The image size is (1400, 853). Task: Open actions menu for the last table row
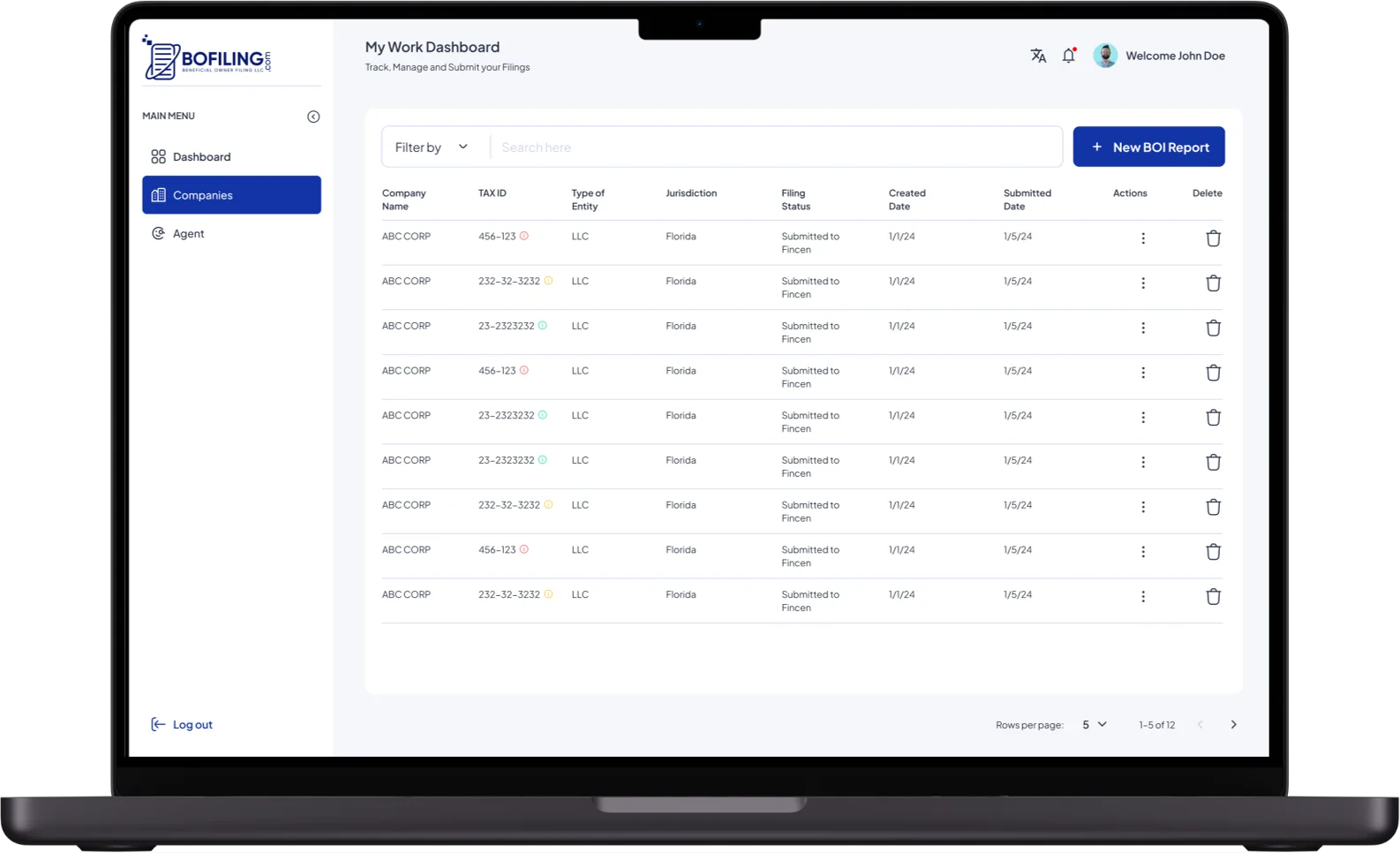[x=1143, y=597]
